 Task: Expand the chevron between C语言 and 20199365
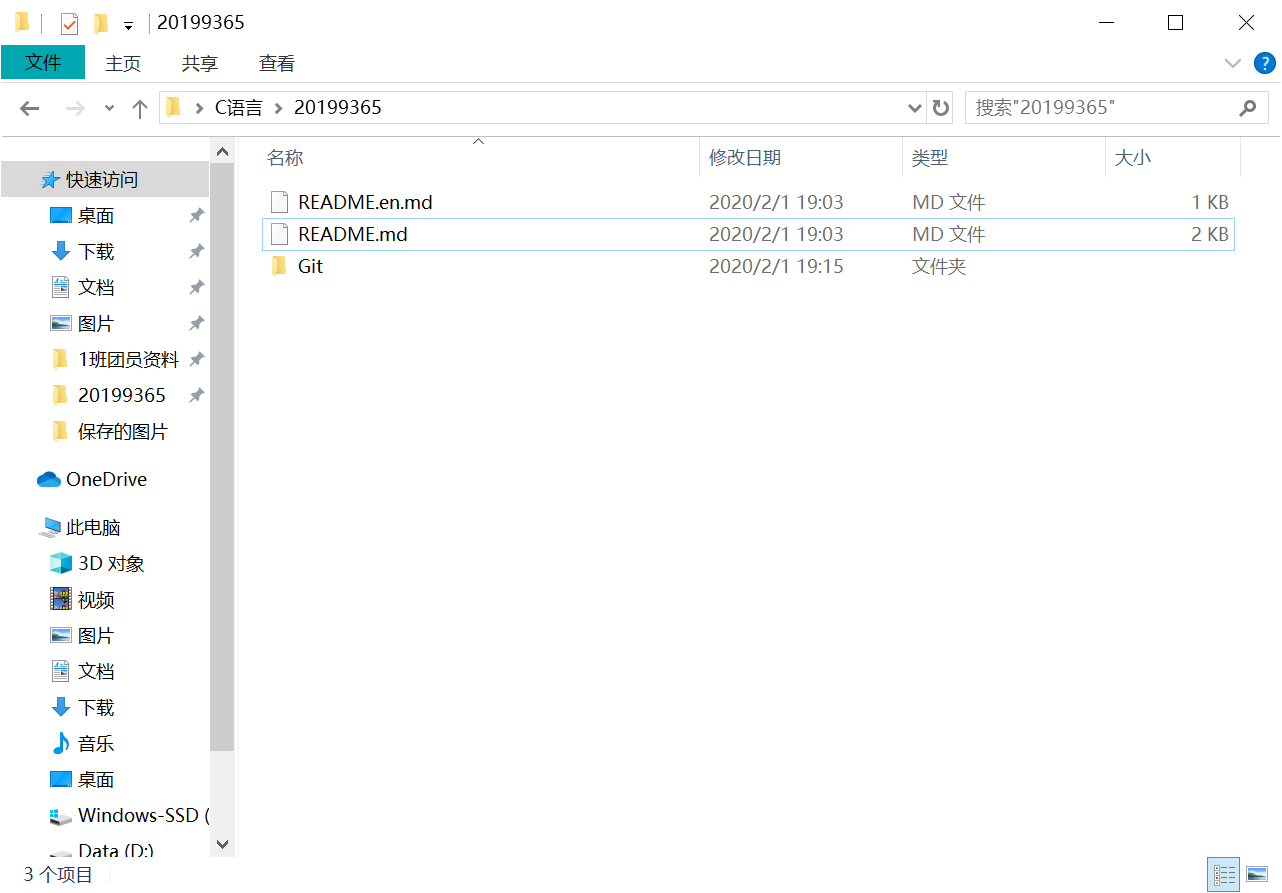(279, 108)
